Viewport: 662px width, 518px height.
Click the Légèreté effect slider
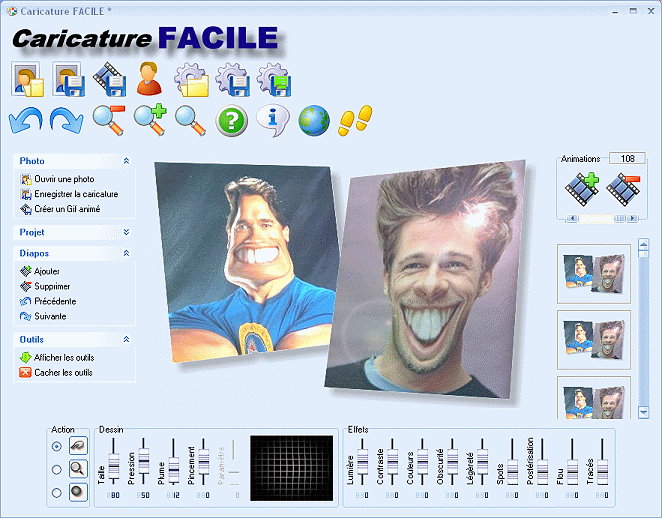tap(482, 461)
